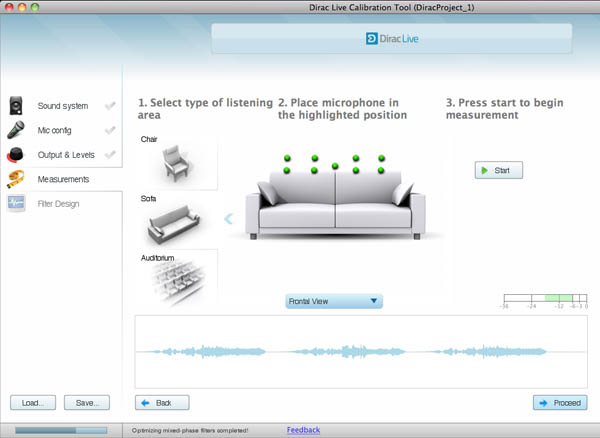Click the sofa image in the center
Image resolution: width=600 pixels, height=438 pixels.
335,205
